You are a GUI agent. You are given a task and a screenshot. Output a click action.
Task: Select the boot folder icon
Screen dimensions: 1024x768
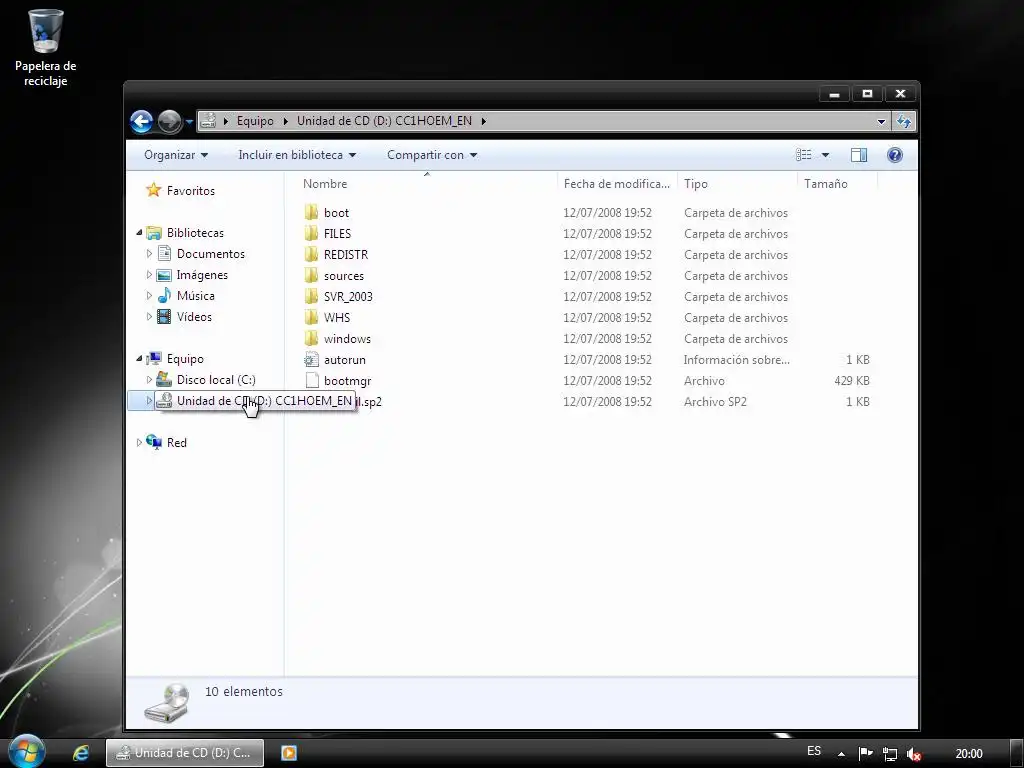click(312, 212)
